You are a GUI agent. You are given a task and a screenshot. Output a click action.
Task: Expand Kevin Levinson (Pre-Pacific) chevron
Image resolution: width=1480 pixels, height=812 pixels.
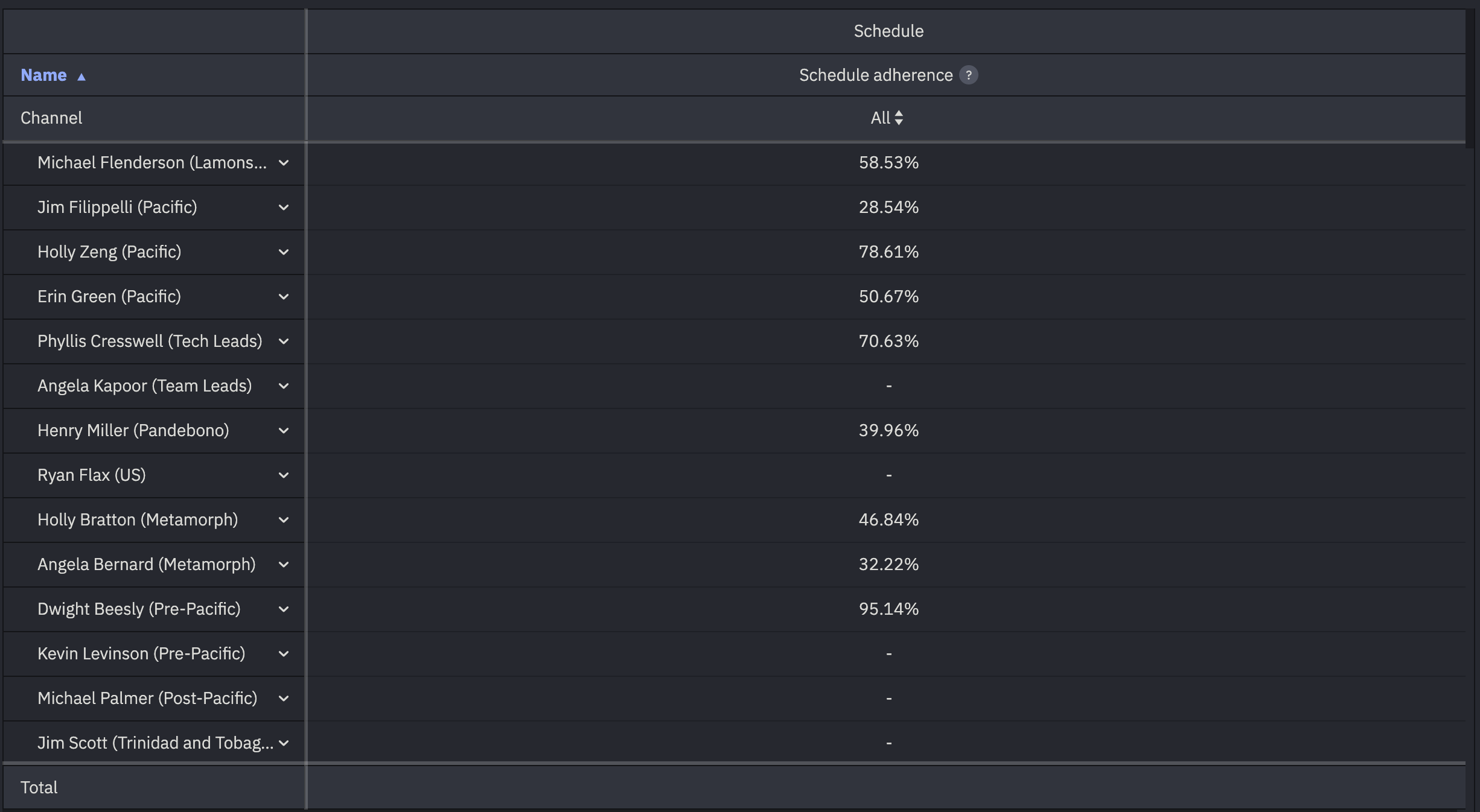point(284,654)
